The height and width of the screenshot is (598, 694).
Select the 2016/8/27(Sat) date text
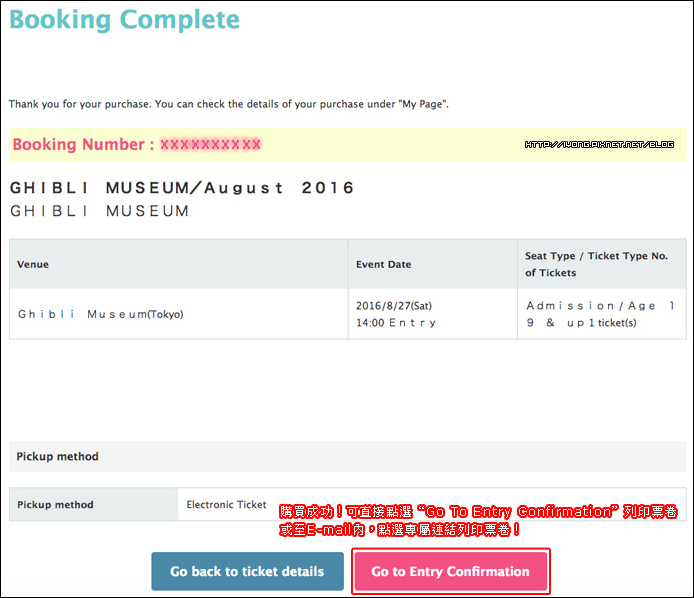coord(394,306)
